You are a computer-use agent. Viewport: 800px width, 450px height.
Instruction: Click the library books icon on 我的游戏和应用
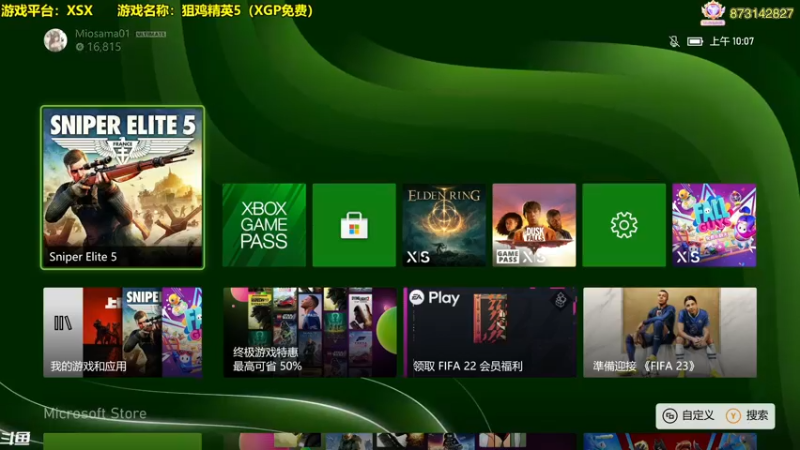(63, 323)
